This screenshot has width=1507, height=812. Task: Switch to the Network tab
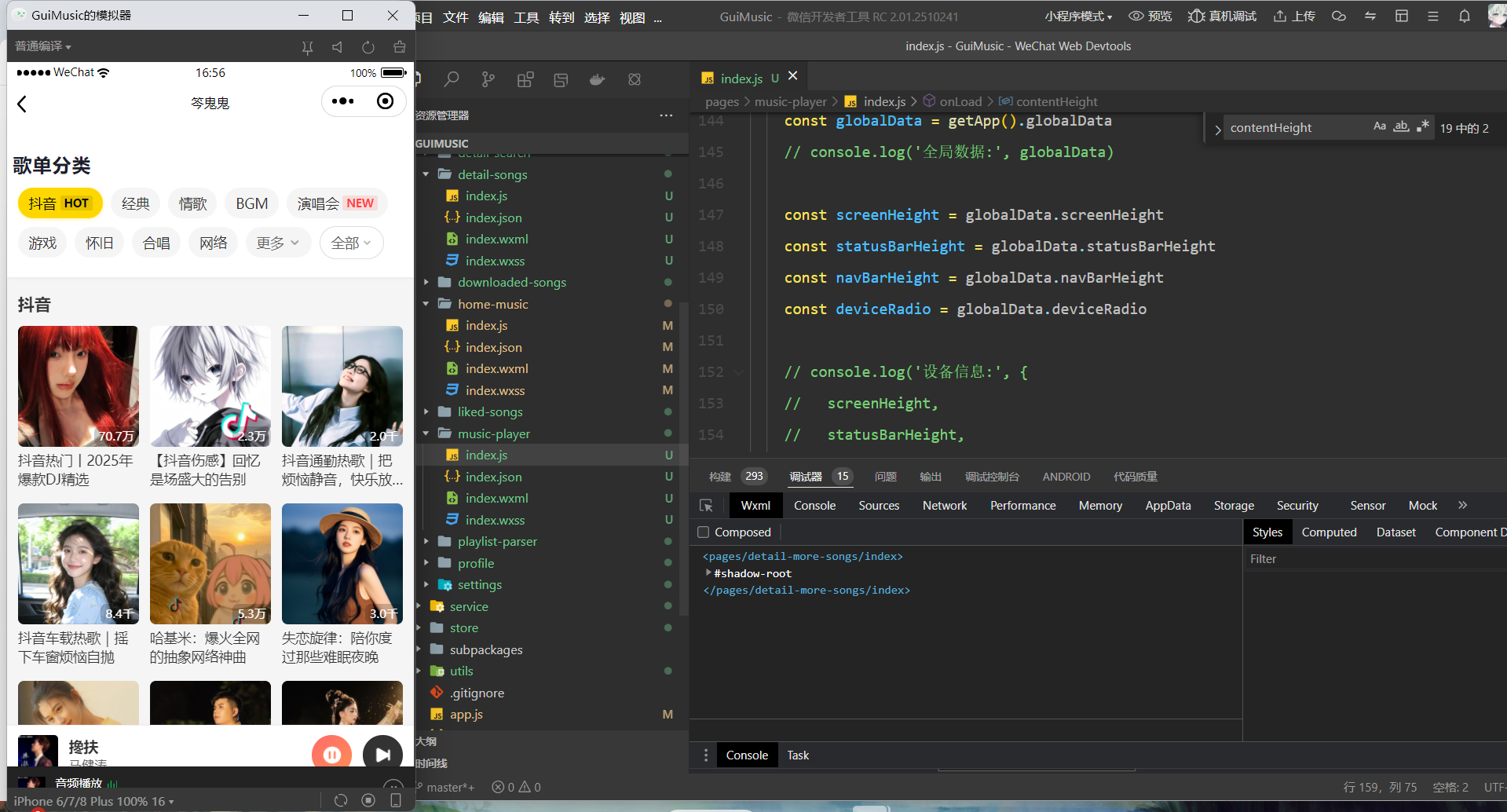[944, 506]
